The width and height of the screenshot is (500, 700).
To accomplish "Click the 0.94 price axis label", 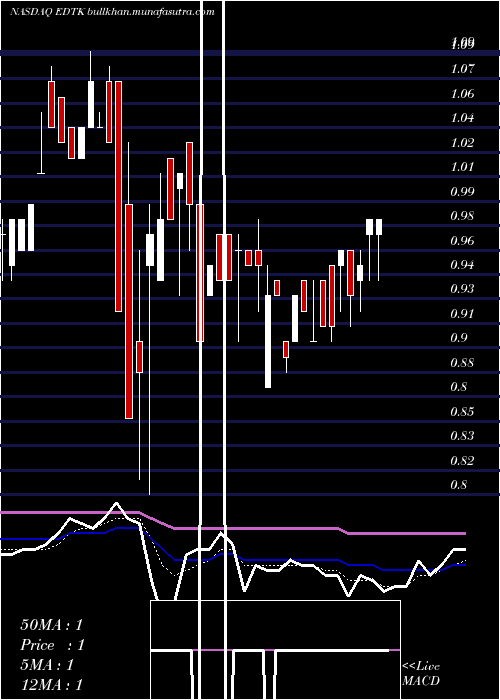I will click(462, 265).
